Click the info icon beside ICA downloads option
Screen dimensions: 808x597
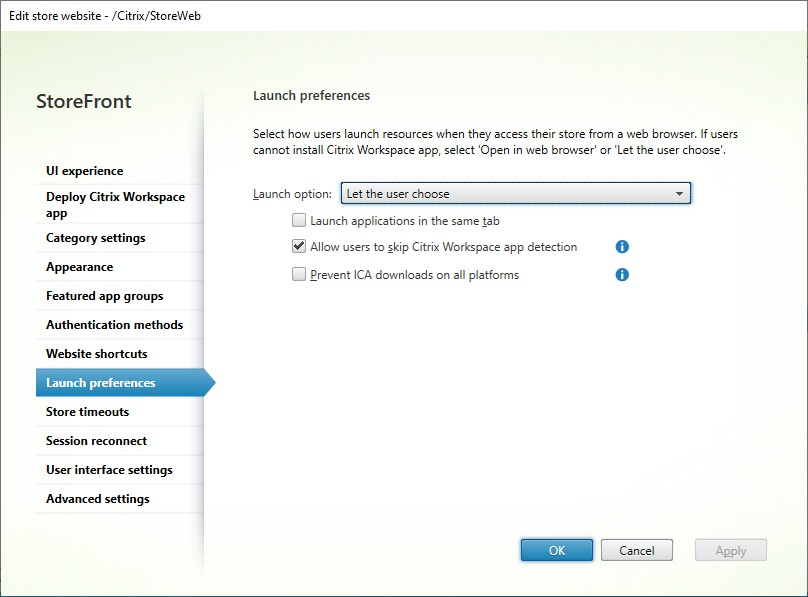coord(621,274)
